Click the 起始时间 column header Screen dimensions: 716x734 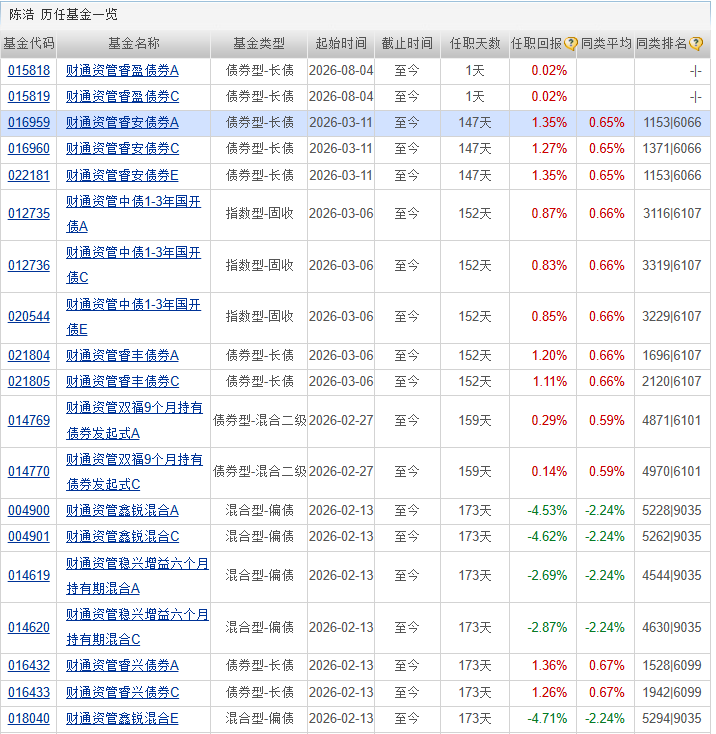point(341,44)
